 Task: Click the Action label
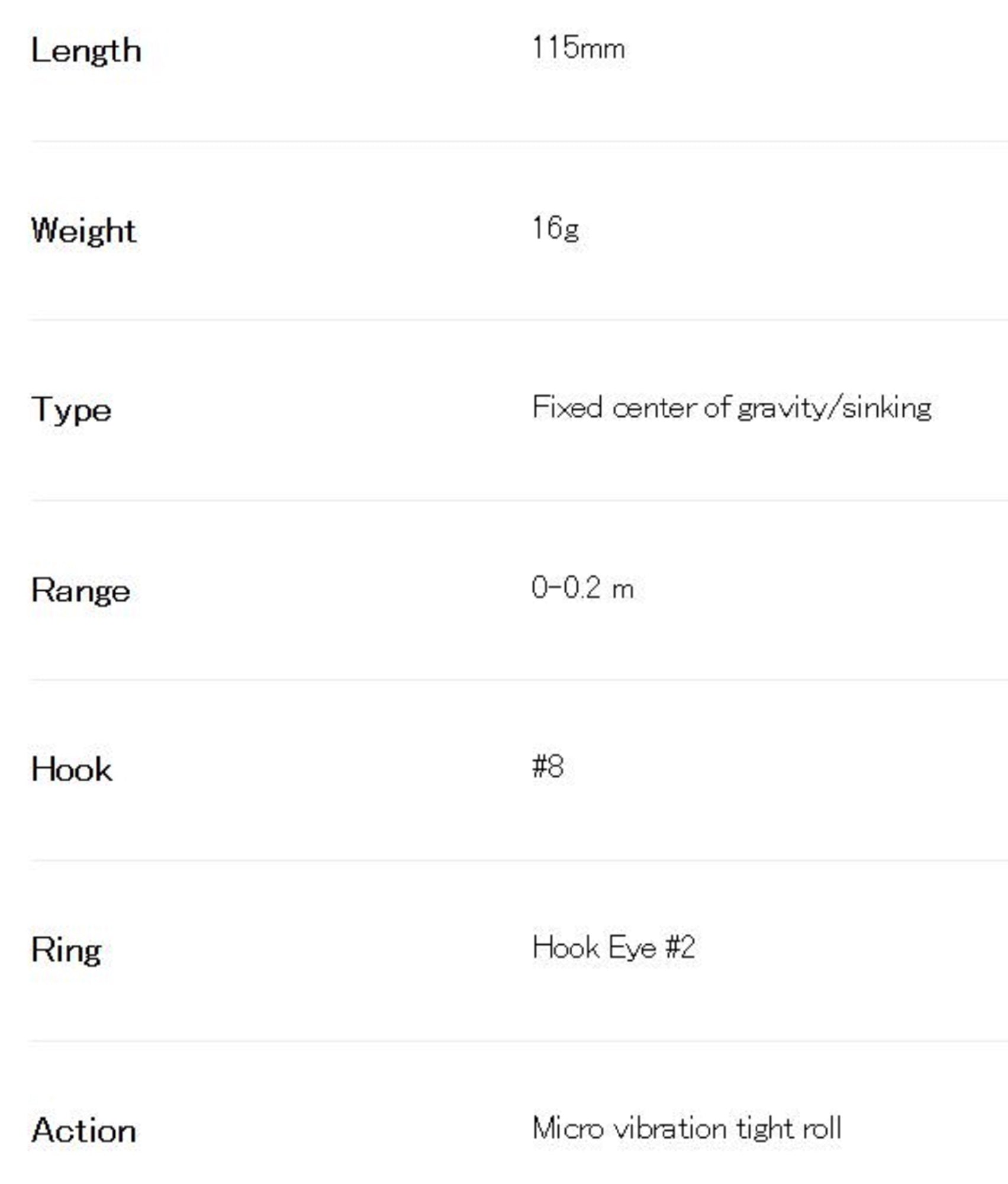[84, 1131]
